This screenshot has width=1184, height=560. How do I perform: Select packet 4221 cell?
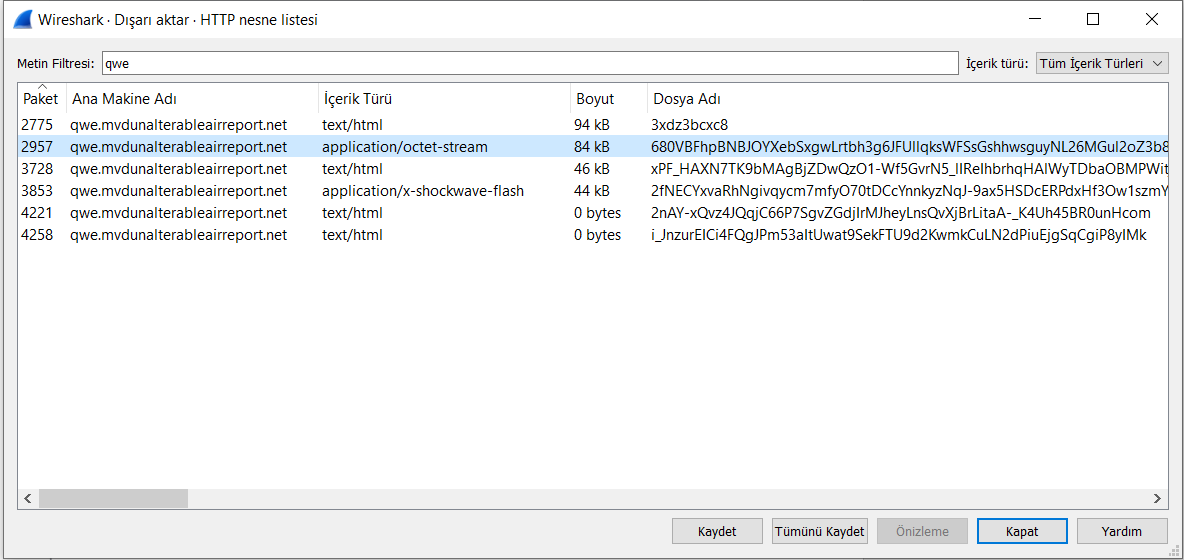point(38,213)
